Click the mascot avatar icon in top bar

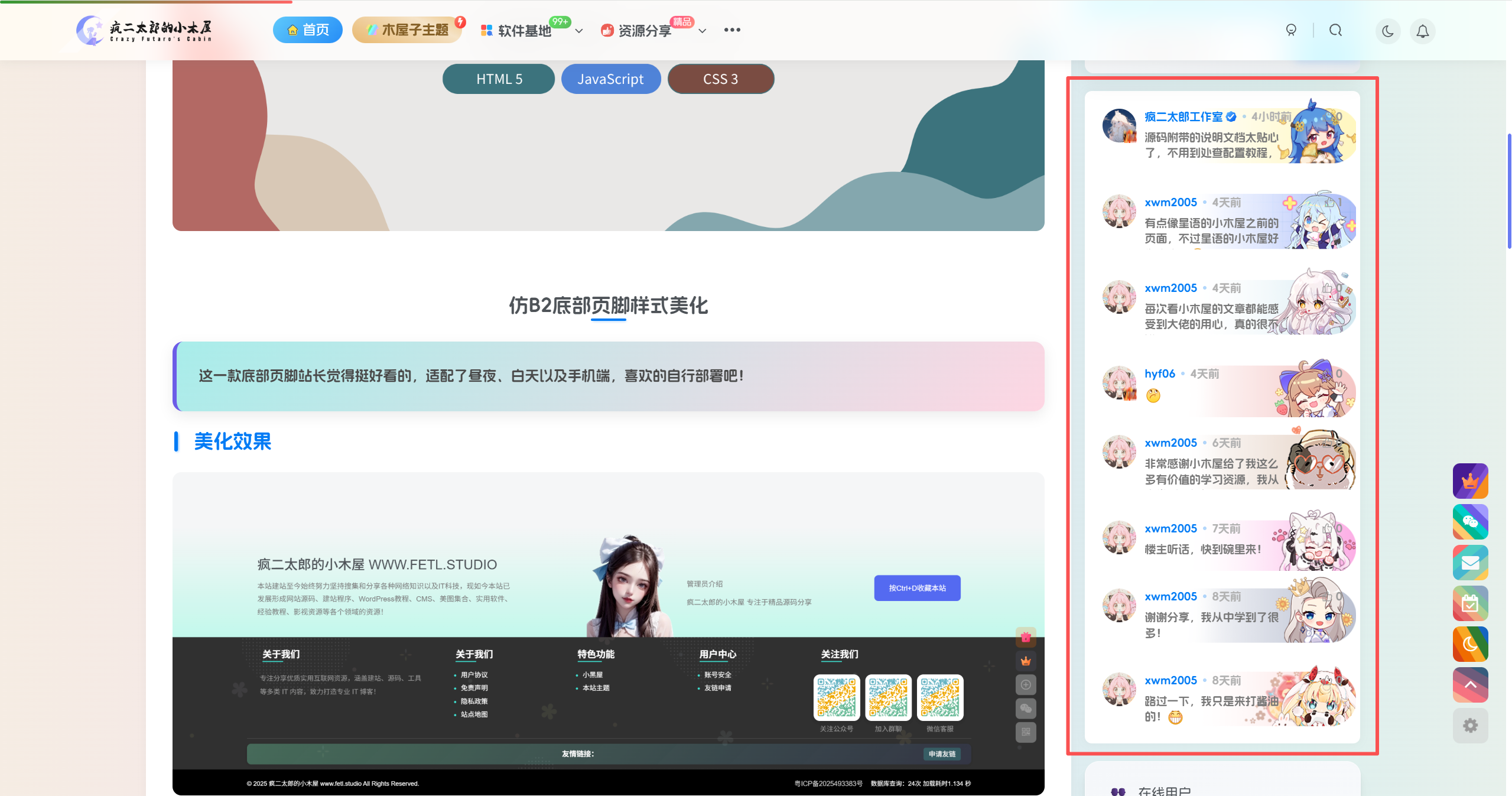pos(1291,30)
